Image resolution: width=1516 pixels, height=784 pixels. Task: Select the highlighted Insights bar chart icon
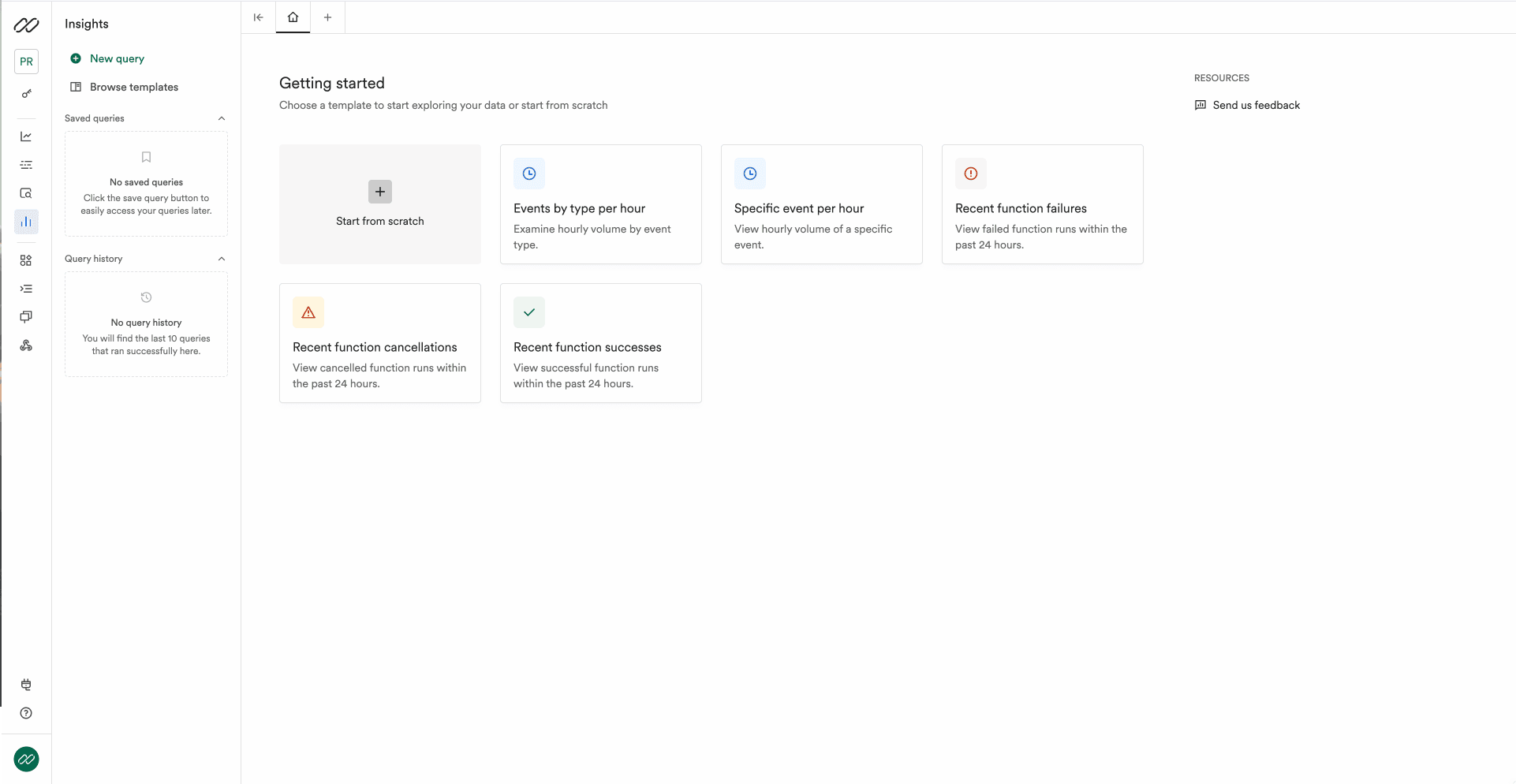click(26, 222)
